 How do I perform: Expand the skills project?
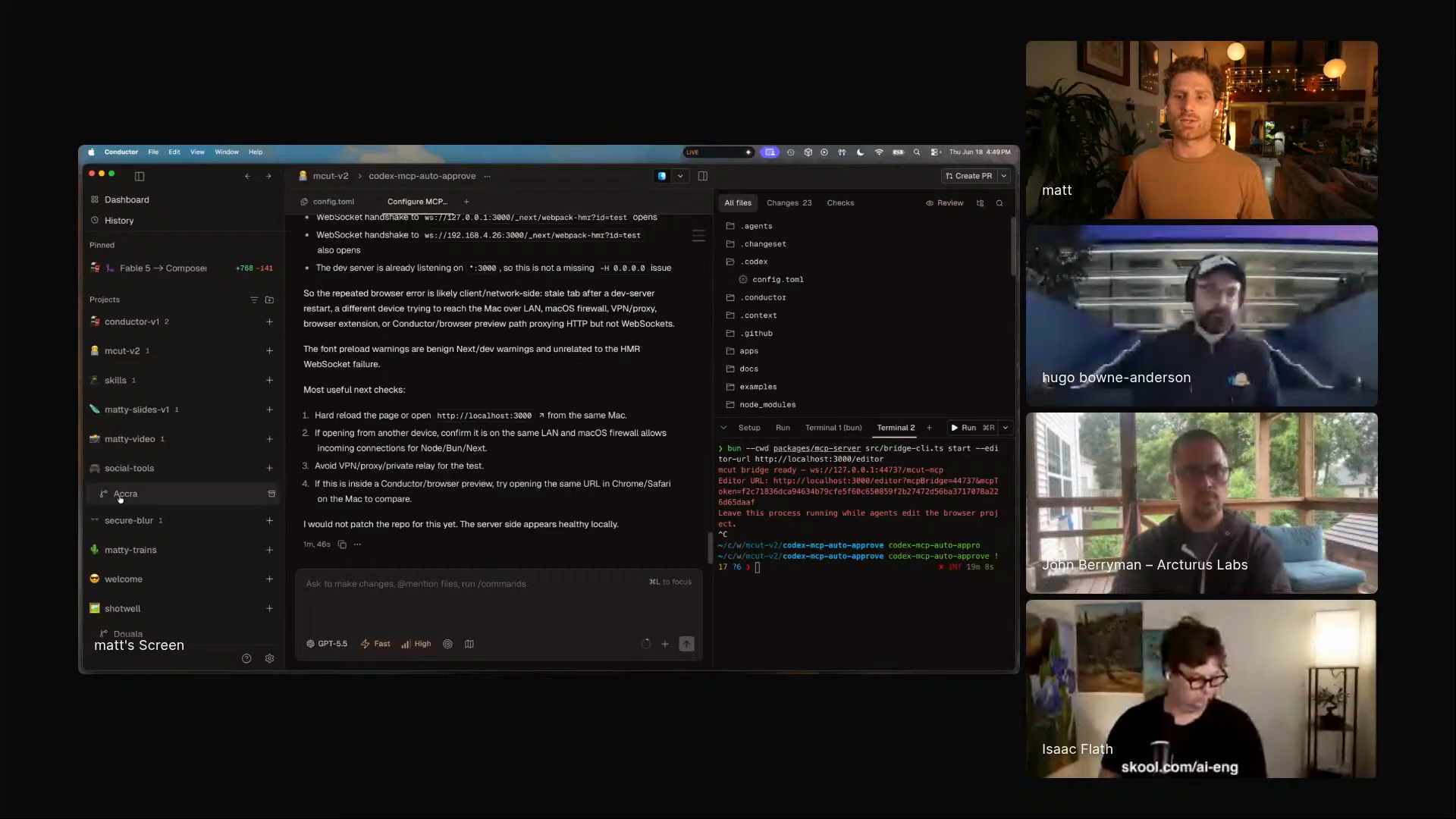[115, 381]
